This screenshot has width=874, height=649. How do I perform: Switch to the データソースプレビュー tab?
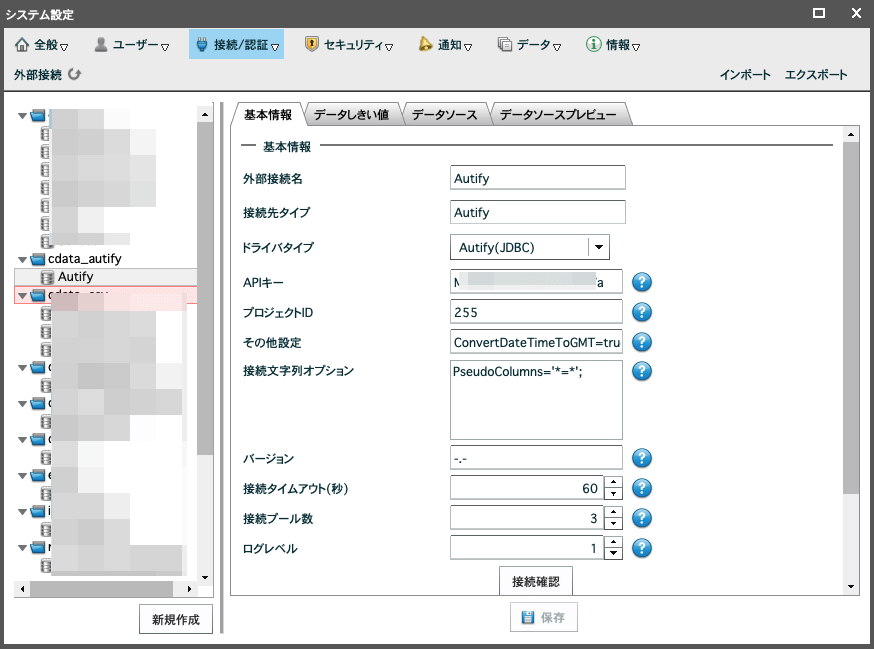tap(558, 114)
